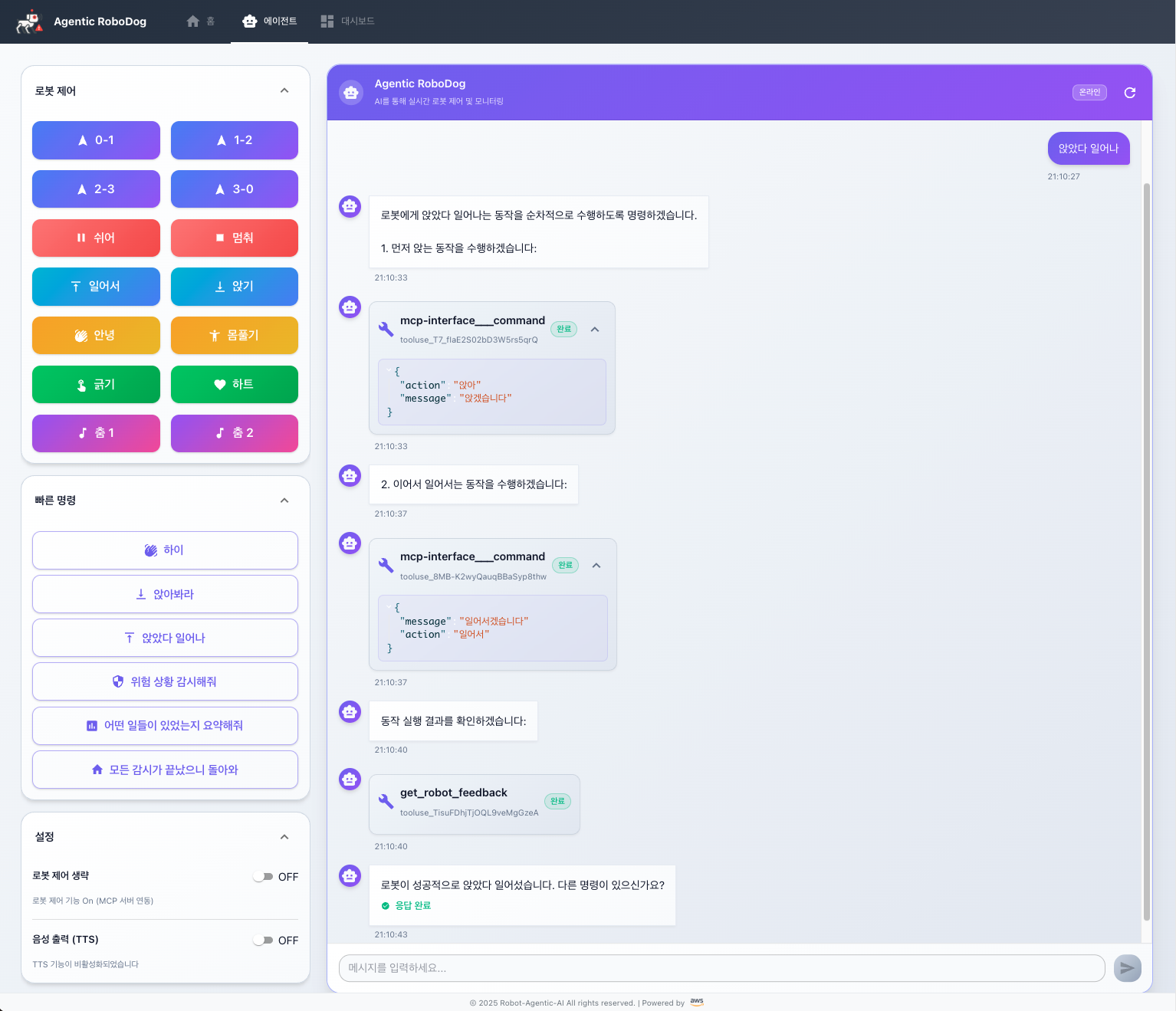Image resolution: width=1176 pixels, height=1011 pixels.
Task: Click bot avatar beside final success message
Action: pos(350,875)
